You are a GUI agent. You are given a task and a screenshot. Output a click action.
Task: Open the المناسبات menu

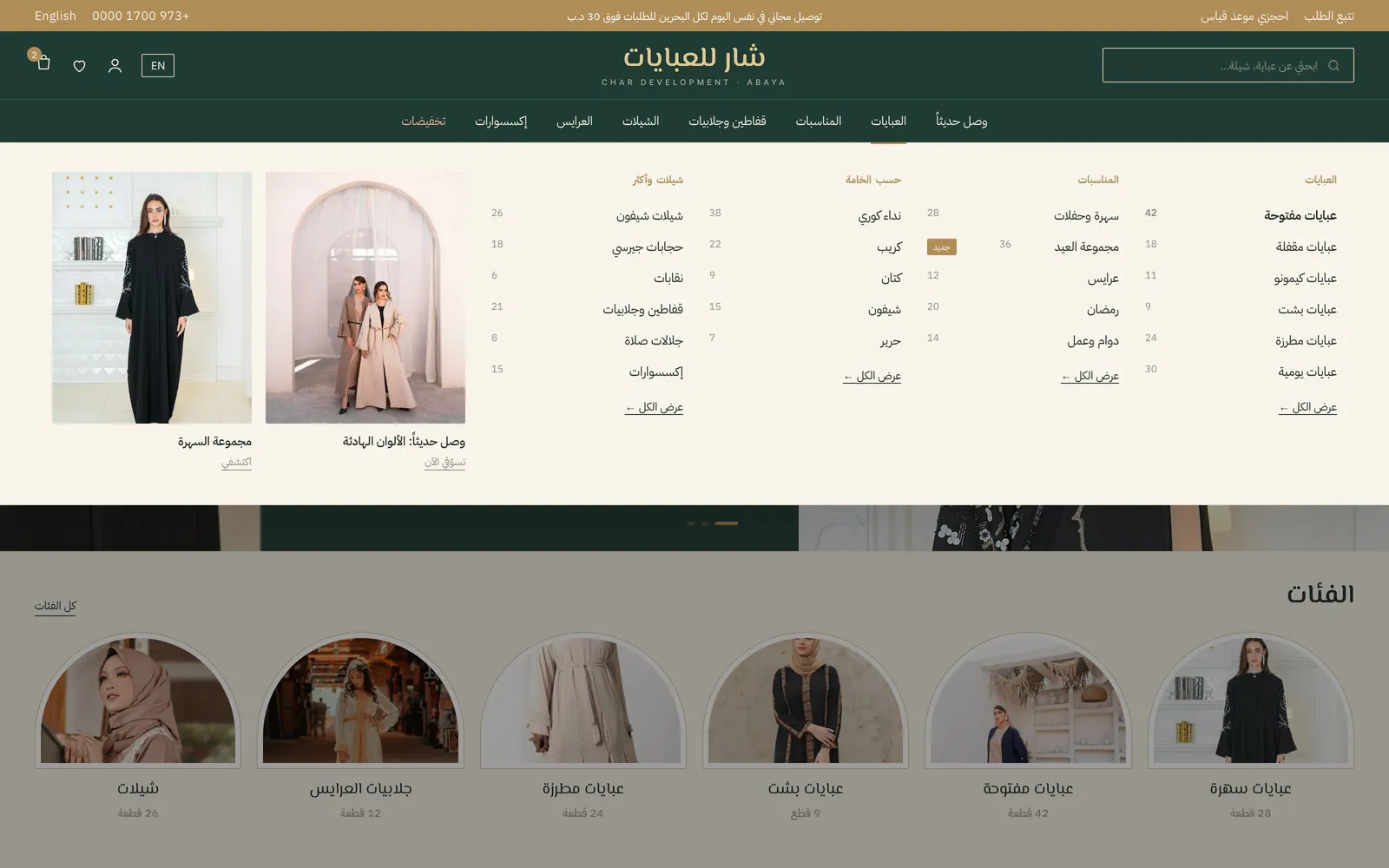[x=819, y=121]
